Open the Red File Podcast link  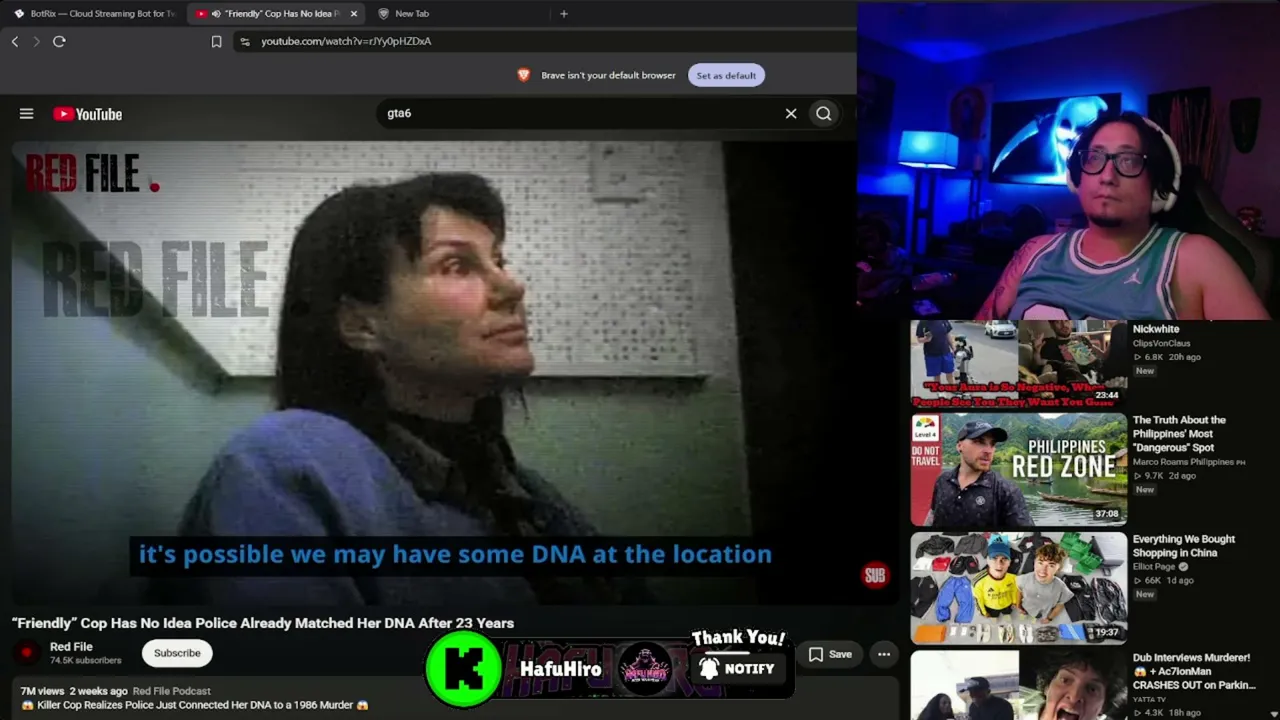172,691
